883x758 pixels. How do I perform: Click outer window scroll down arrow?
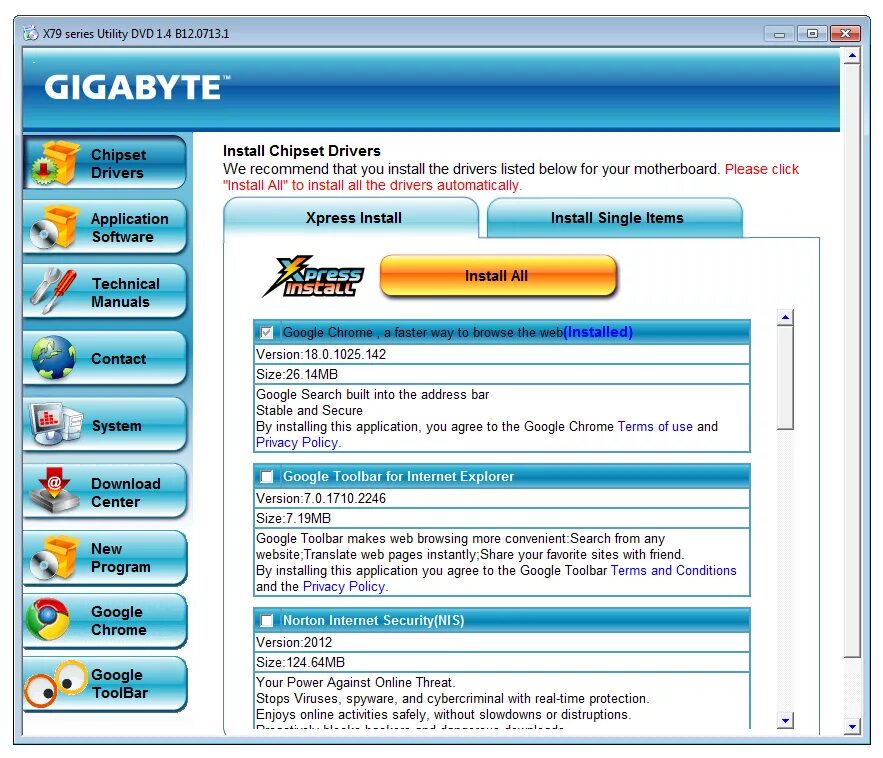click(852, 726)
